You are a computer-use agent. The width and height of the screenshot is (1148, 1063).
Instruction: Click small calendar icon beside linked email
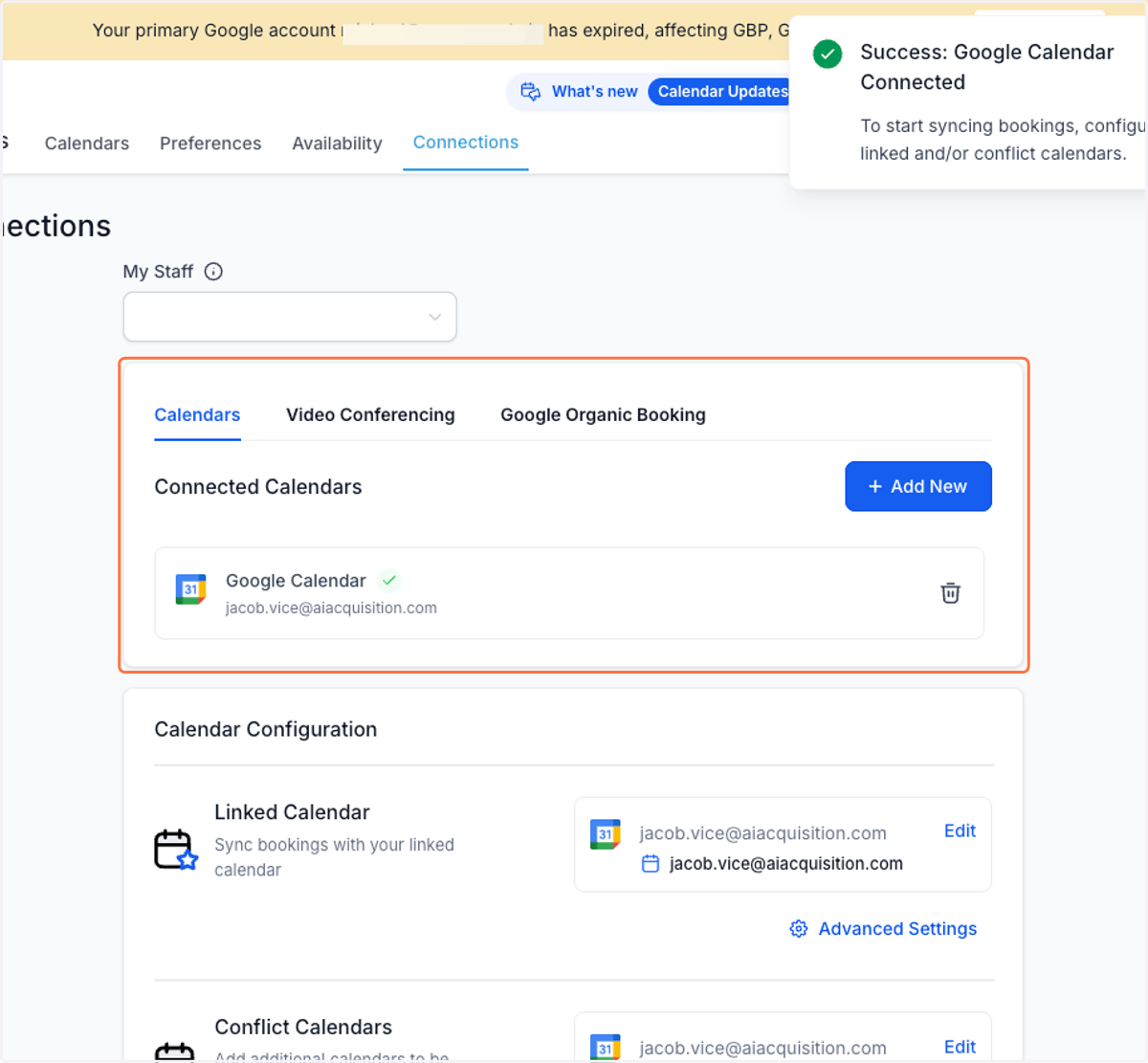pos(651,864)
